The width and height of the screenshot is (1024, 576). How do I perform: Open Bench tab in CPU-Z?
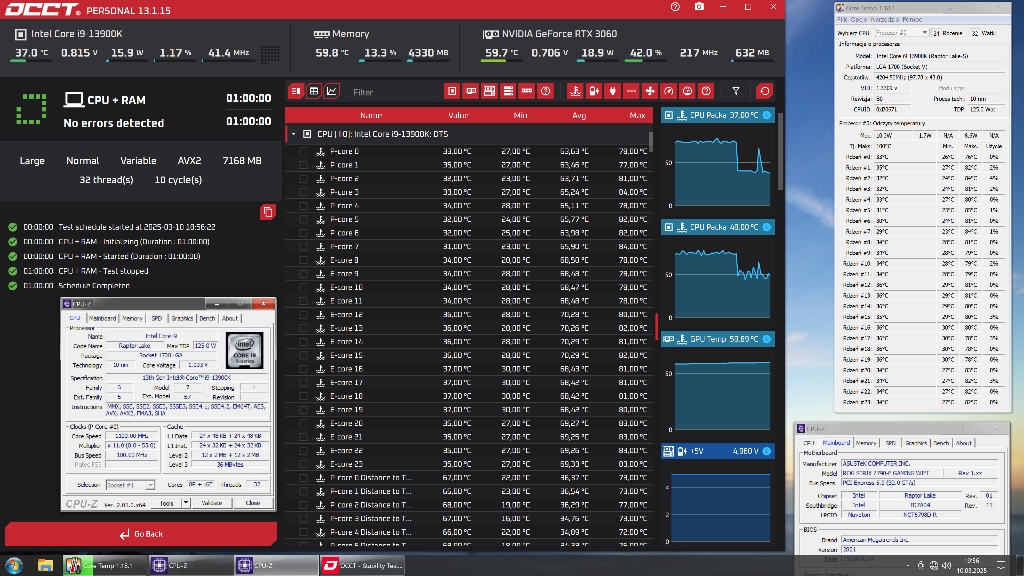click(207, 319)
